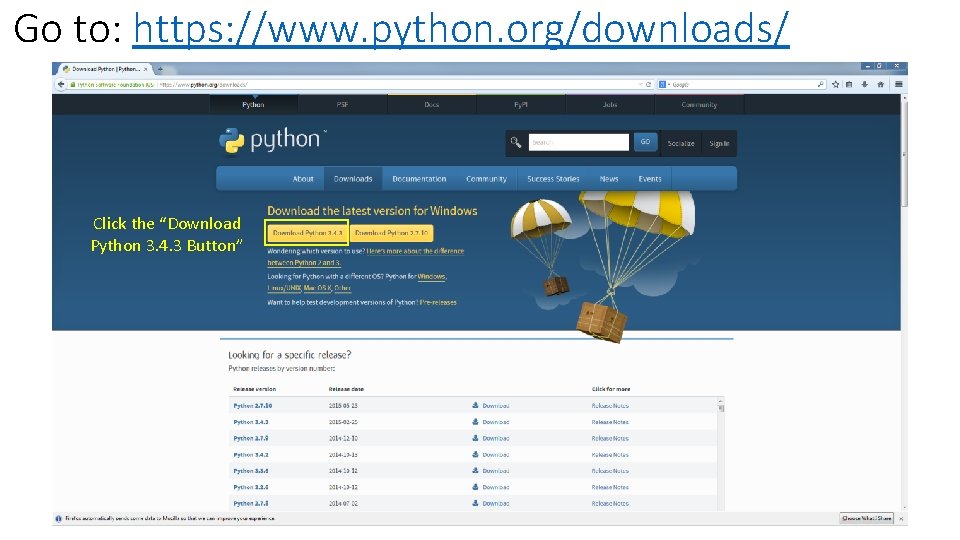
Task: Click the download icon in Python 2.7.8 row
Action: (475, 503)
